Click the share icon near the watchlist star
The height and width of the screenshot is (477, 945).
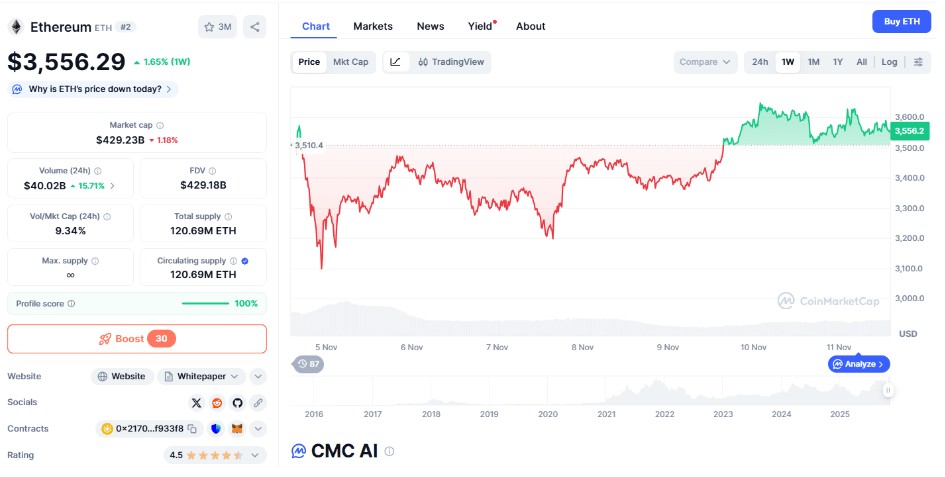click(254, 27)
